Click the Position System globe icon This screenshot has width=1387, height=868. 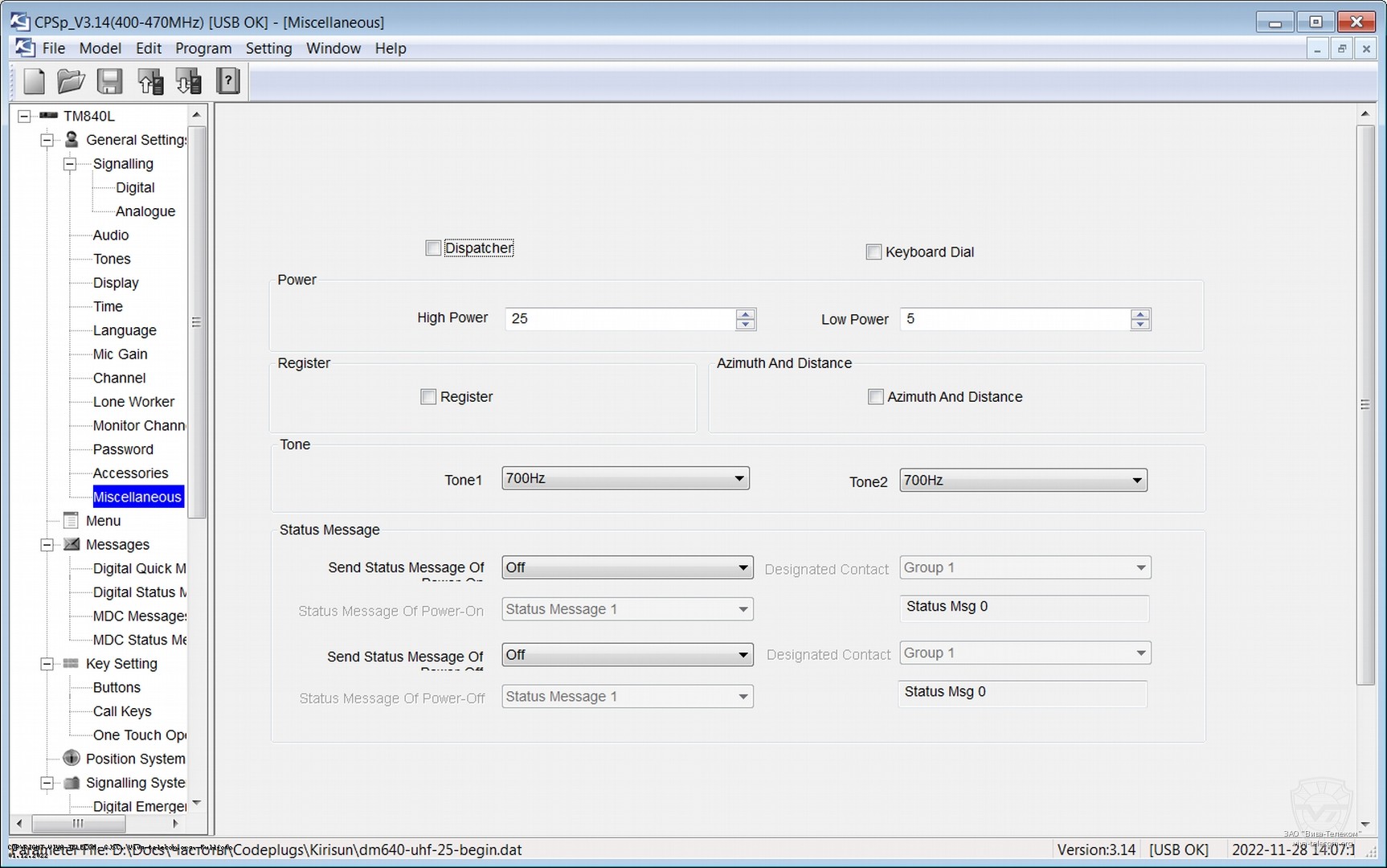point(72,758)
